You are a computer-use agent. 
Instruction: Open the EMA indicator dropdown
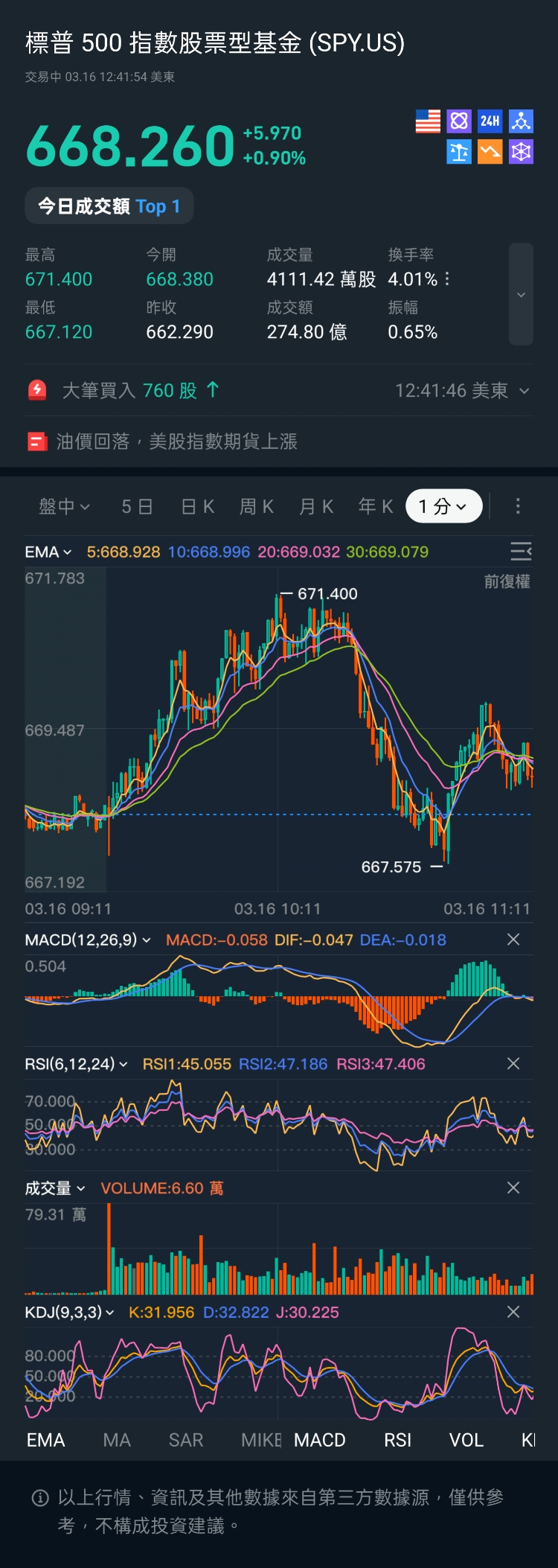(x=48, y=552)
